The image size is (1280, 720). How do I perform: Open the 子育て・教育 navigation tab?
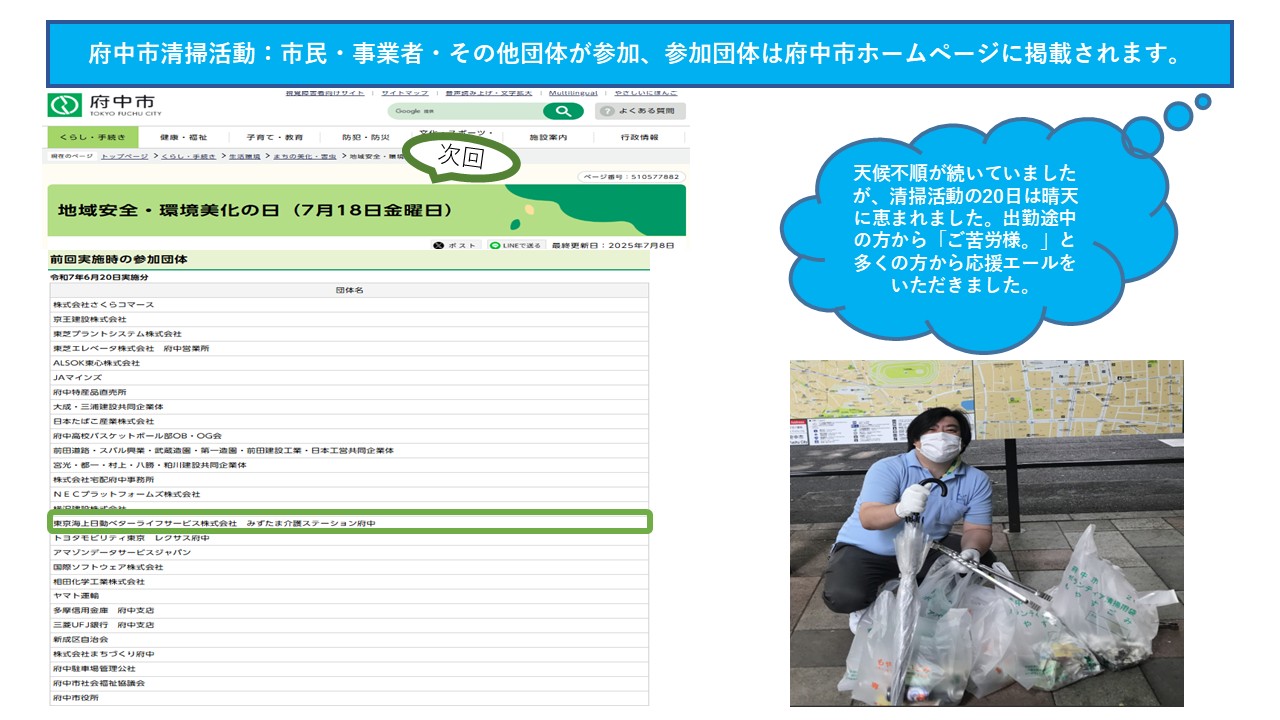pos(274,137)
